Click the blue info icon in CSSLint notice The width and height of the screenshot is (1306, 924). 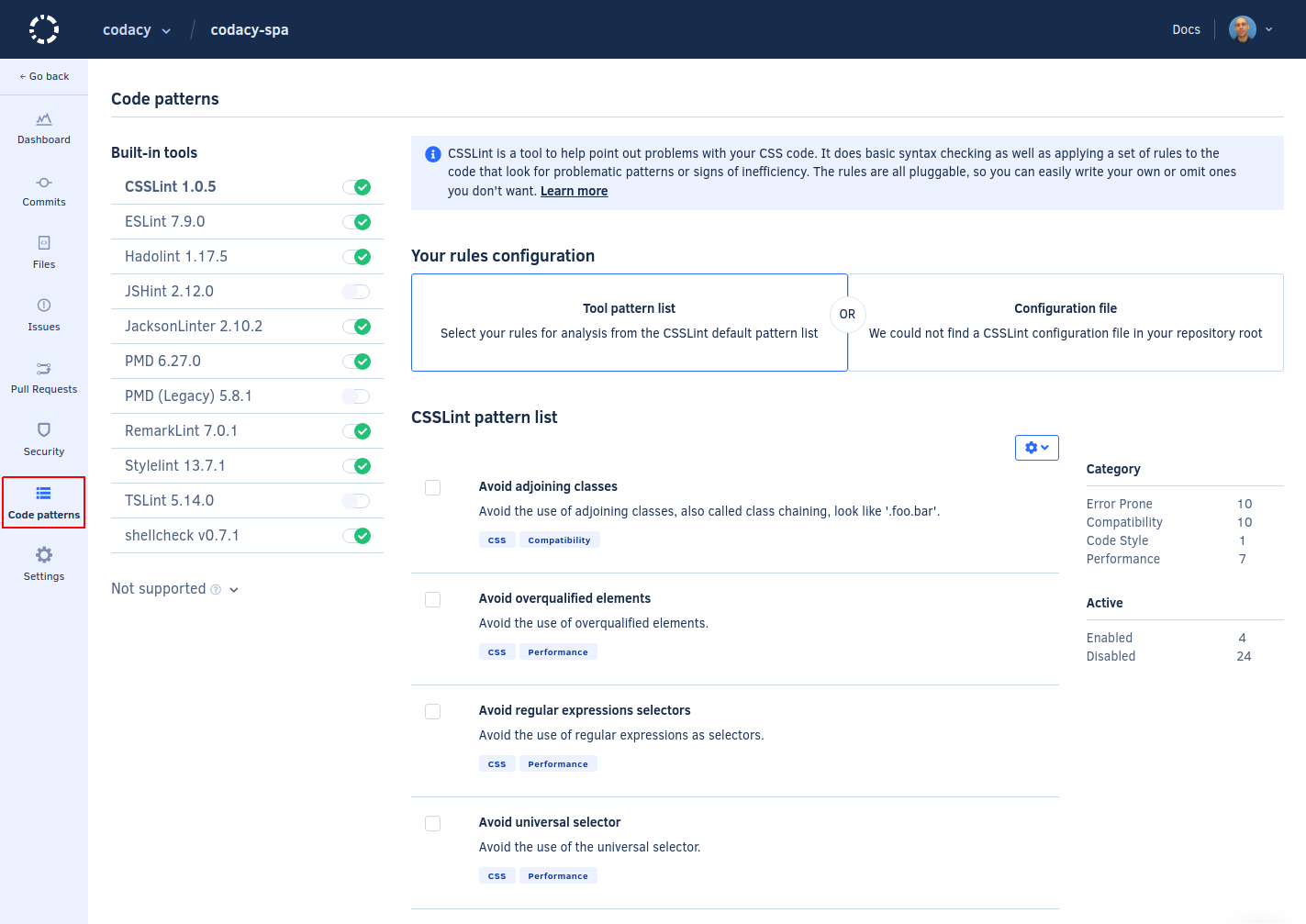tap(433, 154)
